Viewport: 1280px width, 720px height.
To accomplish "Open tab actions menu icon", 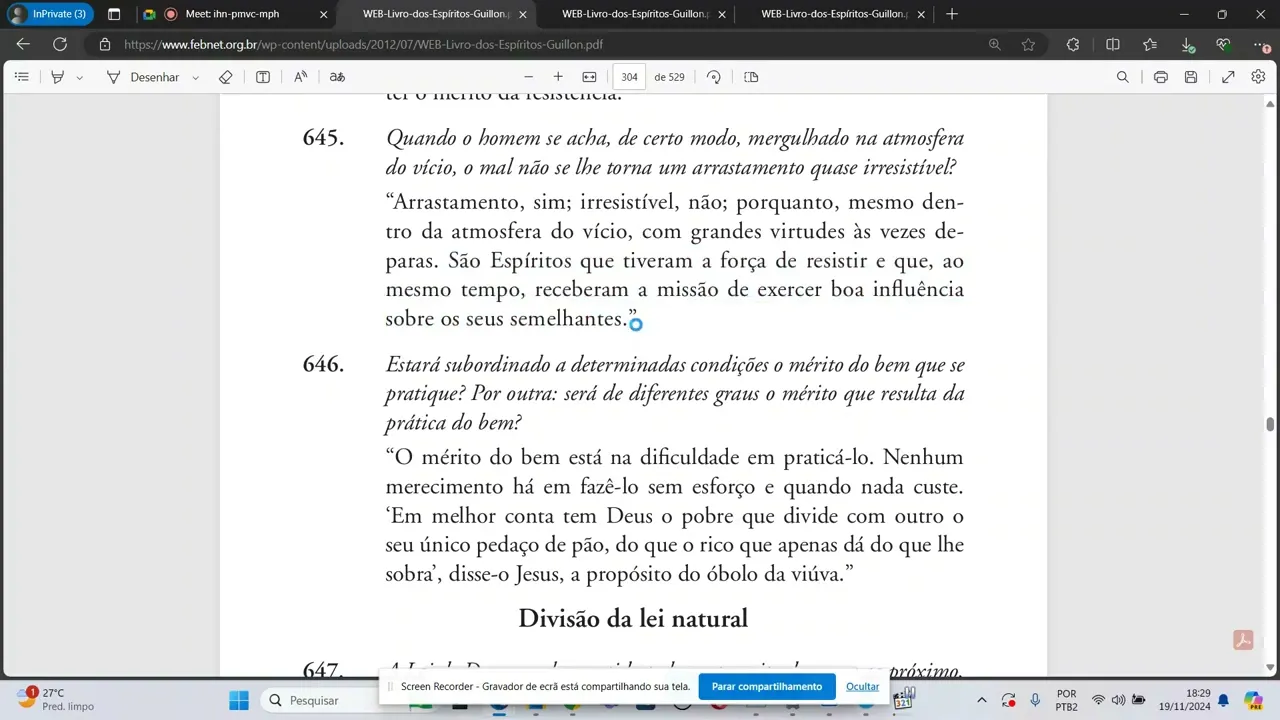I will (114, 14).
